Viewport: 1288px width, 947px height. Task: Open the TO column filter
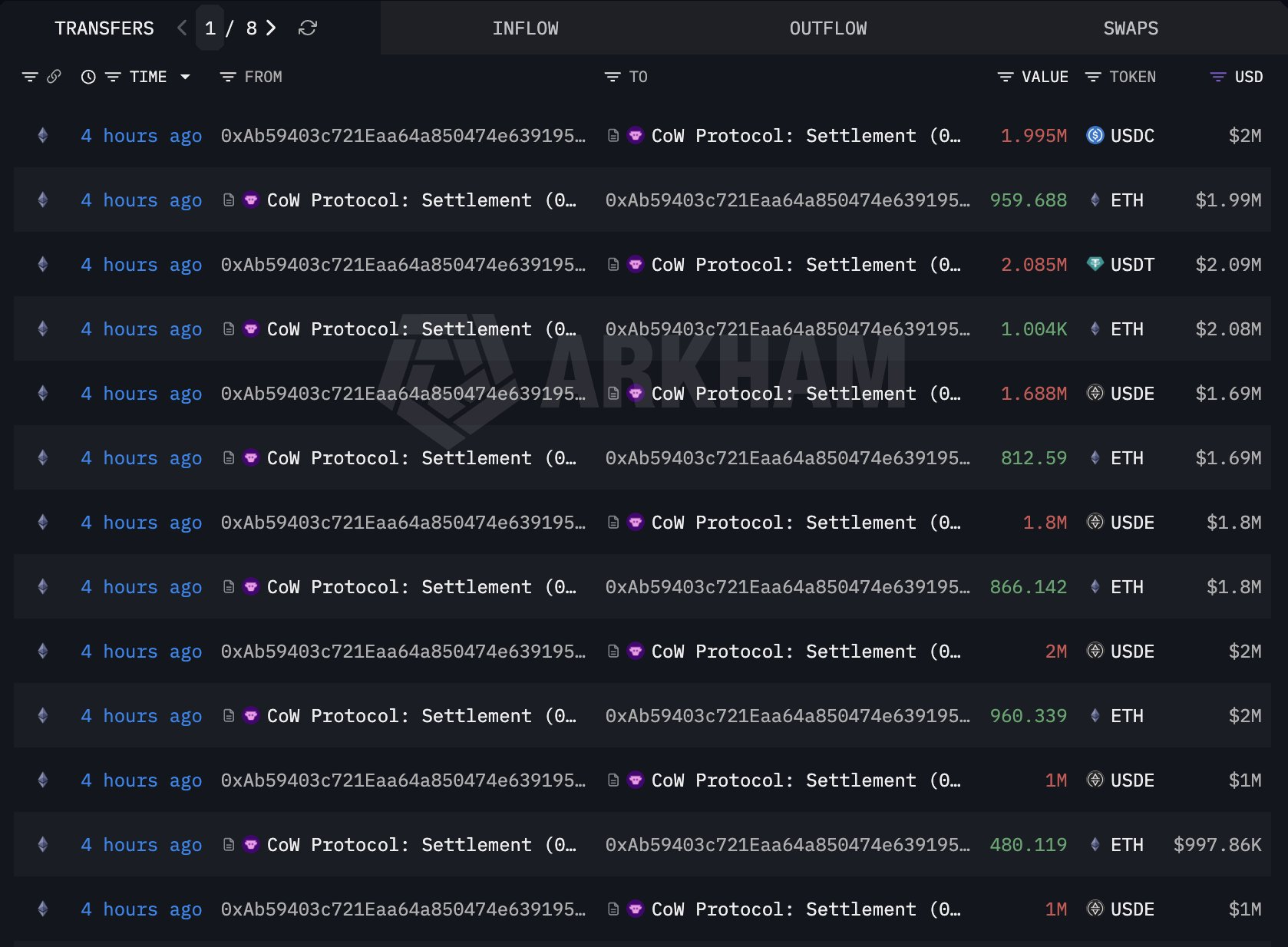point(612,77)
